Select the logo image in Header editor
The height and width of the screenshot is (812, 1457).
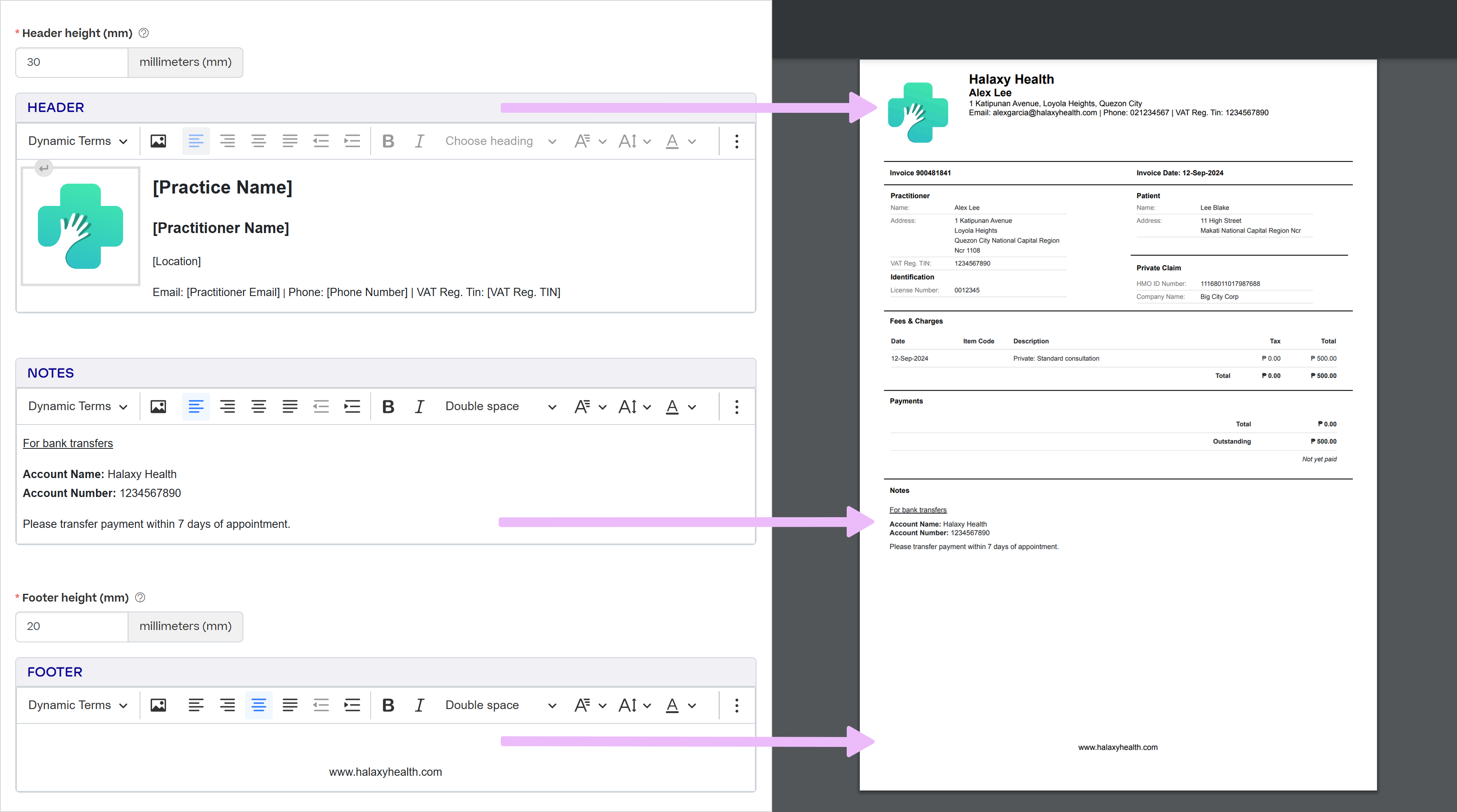coord(80,226)
